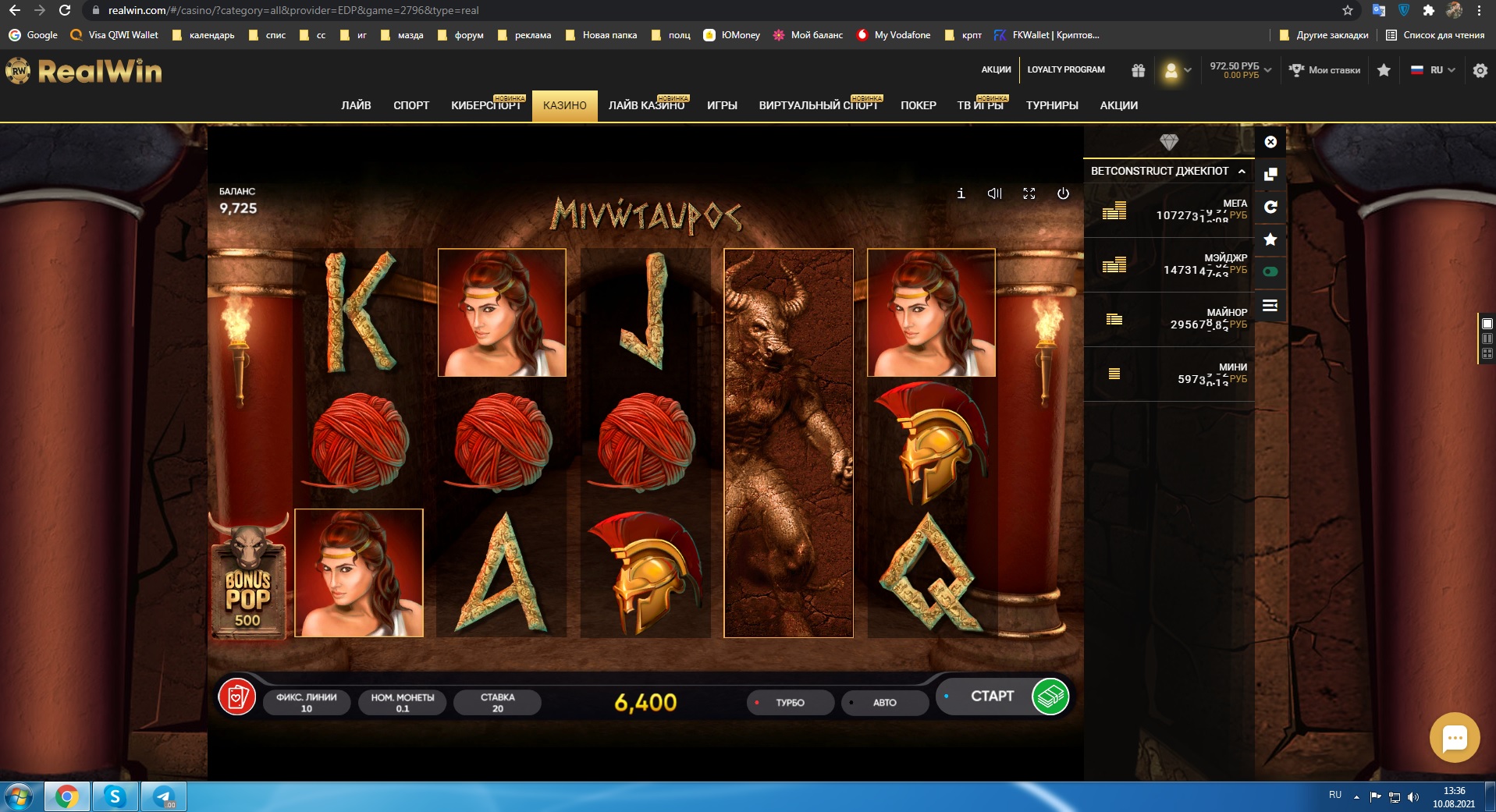Image resolution: width=1496 pixels, height=812 pixels.
Task: Click the green cash spin icon
Action: (1050, 696)
